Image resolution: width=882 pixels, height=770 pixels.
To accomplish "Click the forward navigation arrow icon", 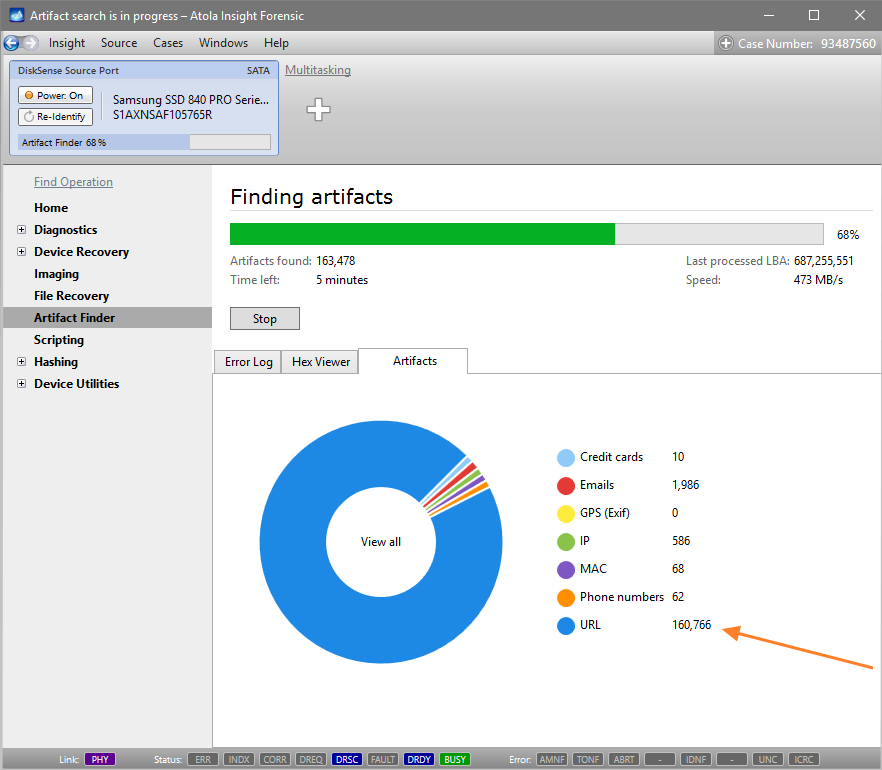I will pos(30,43).
